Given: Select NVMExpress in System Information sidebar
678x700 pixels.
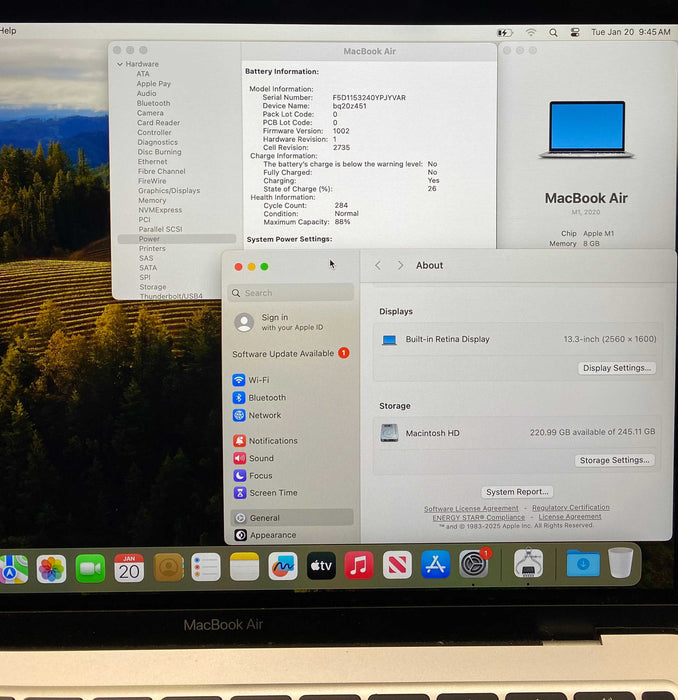Looking at the screenshot, I should pyautogui.click(x=160, y=210).
